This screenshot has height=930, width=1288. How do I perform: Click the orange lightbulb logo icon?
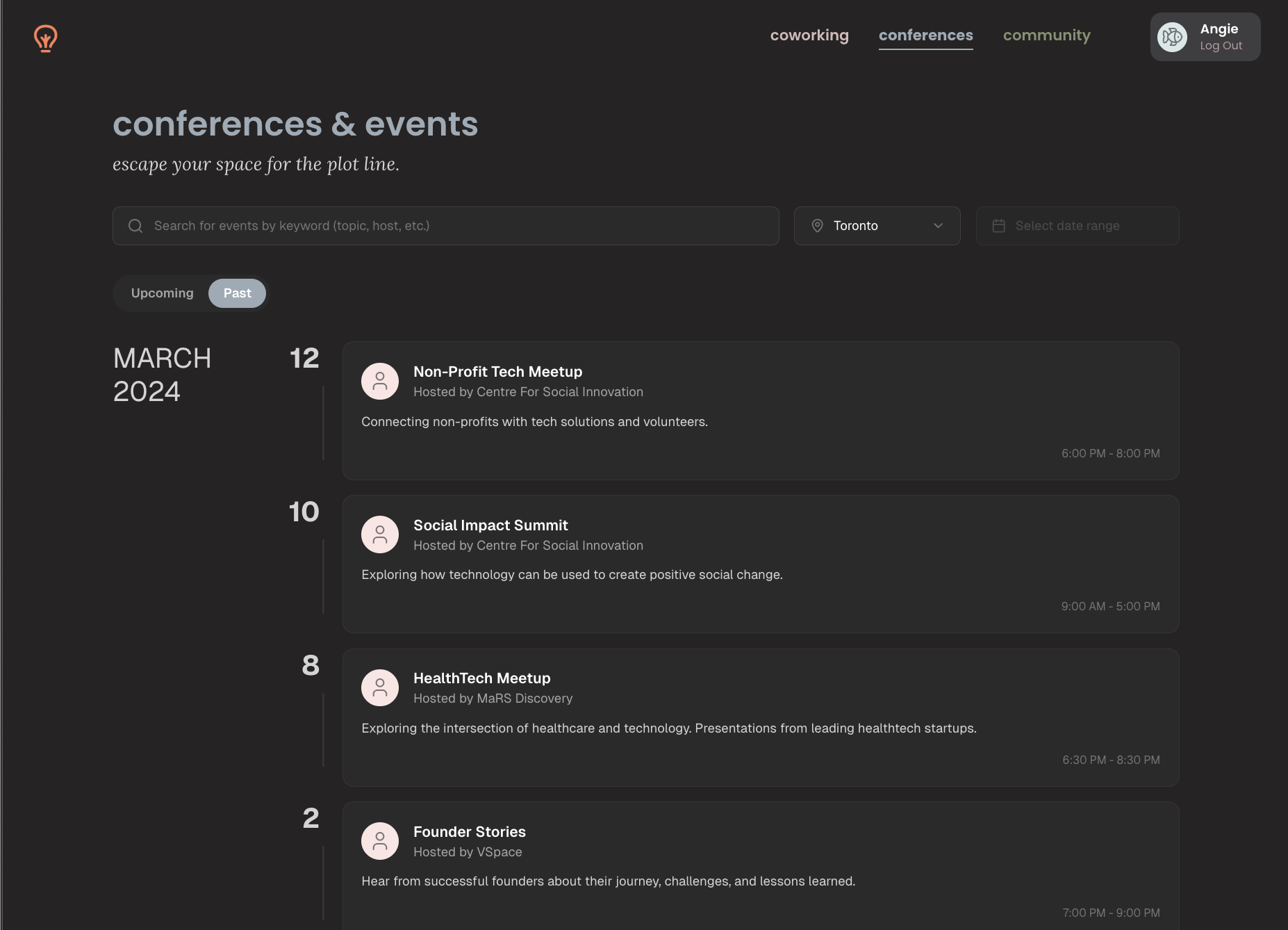(x=46, y=38)
